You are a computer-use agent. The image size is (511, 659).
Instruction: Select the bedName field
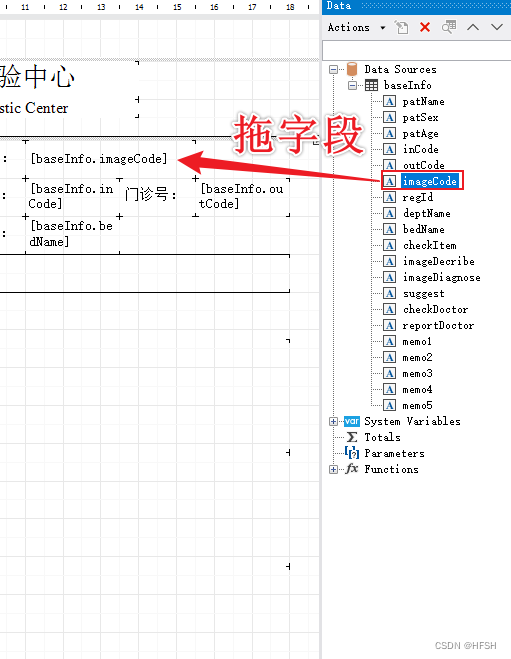click(x=423, y=229)
